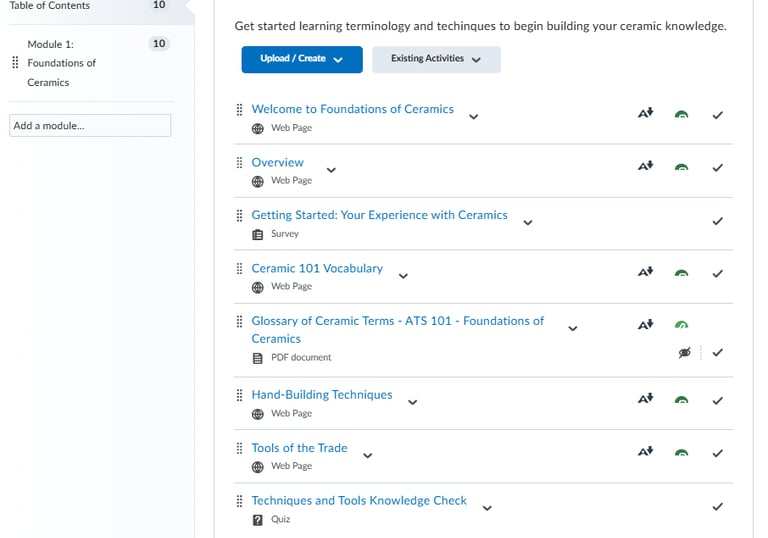Open Techniques and Tools Knowledge Check link
The image size is (768, 538).
[359, 500]
